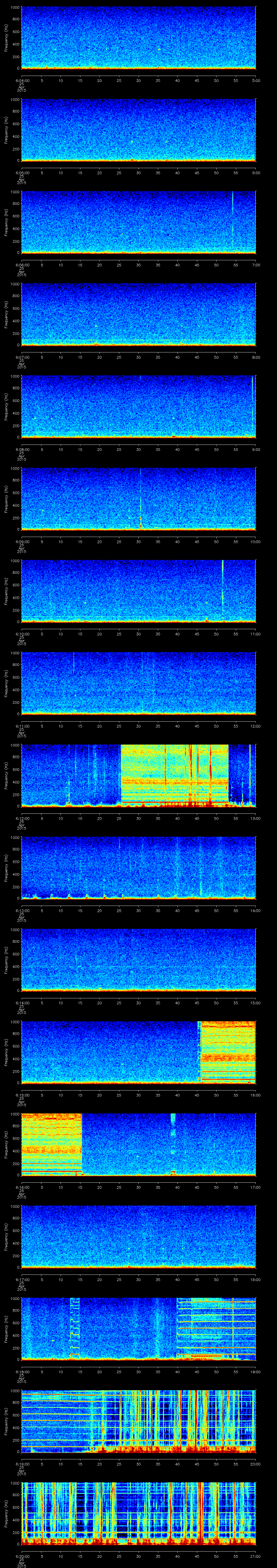Screen dimensions: 277x1568
Task: Click the spectrogram panel starting at 6:07:00
Action: pos(139,315)
